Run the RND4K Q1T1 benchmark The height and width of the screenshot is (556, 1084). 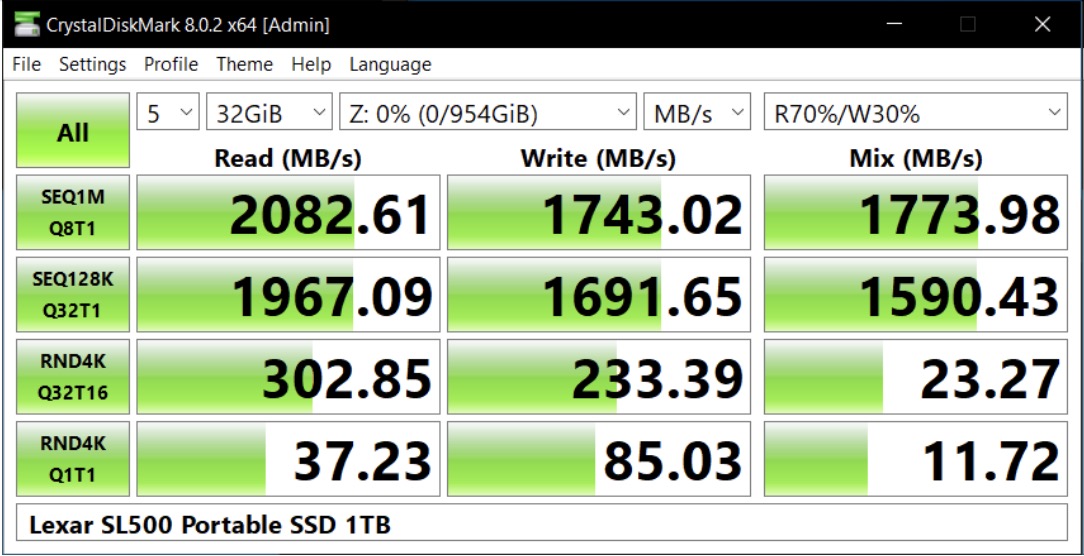[73, 458]
